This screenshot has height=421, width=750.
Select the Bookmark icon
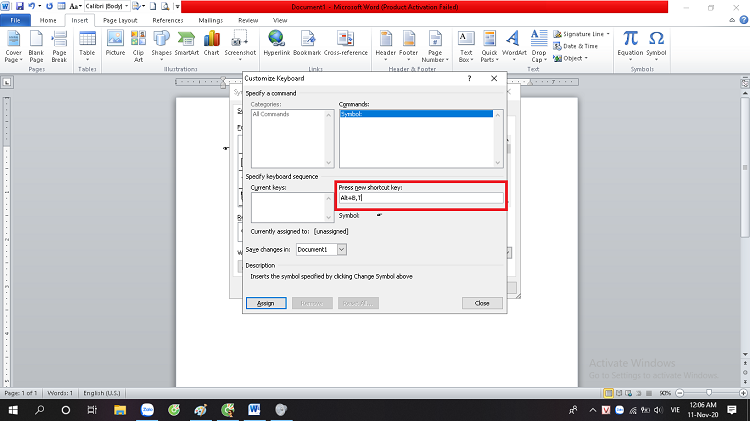coord(307,44)
